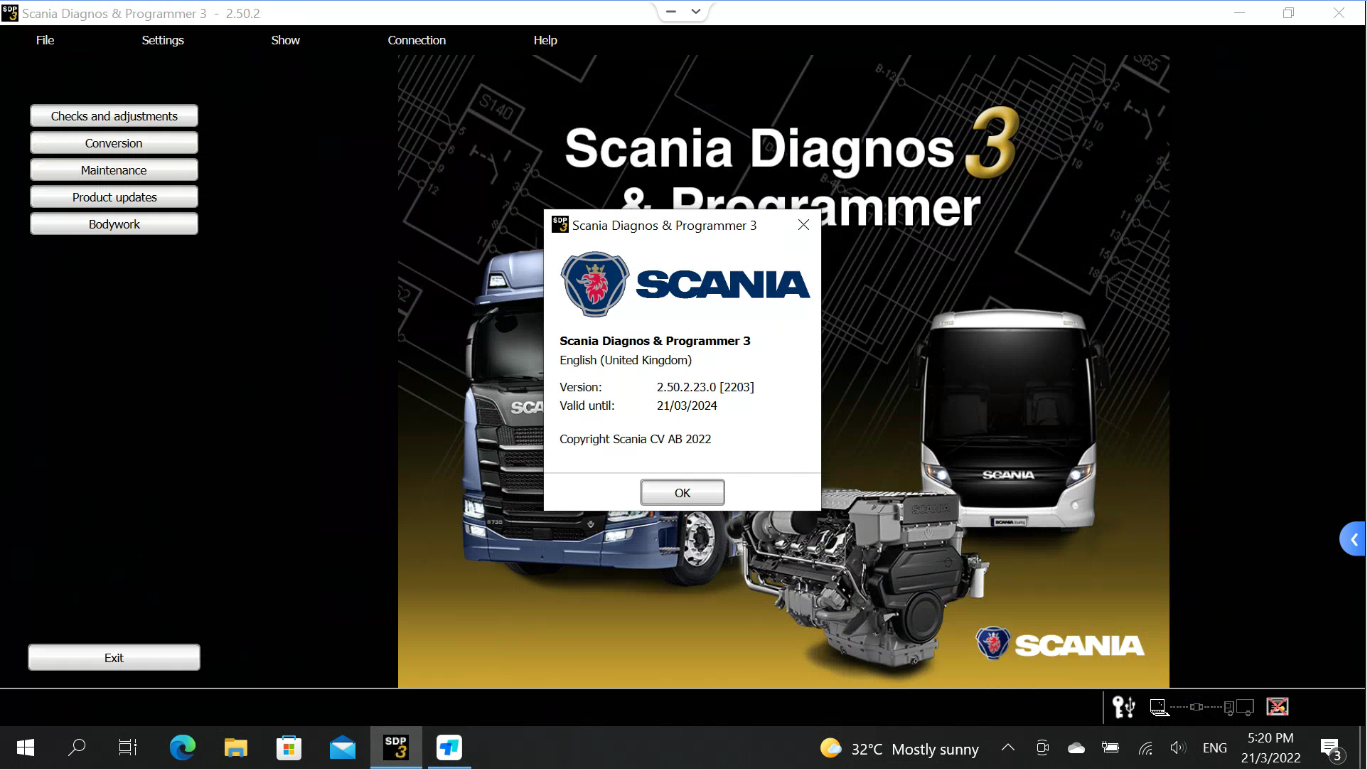Image resolution: width=1367 pixels, height=770 pixels.
Task: Click the crossed-out network status icon
Action: 1277,706
